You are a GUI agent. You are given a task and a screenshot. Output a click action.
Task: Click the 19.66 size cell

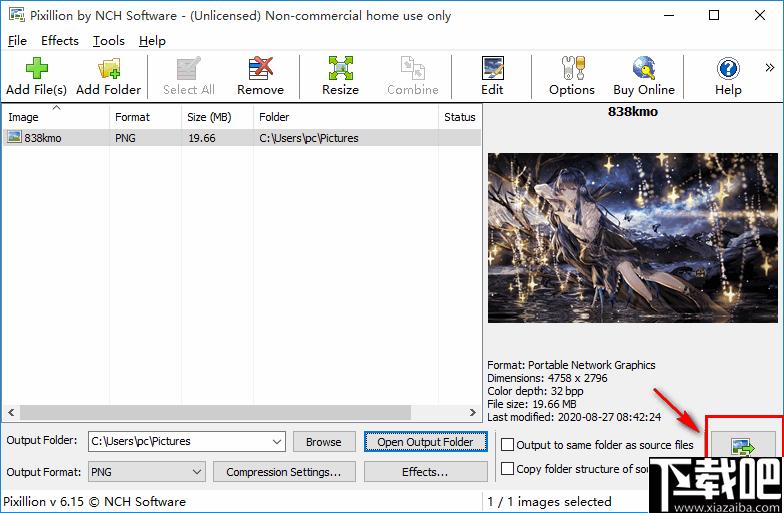point(202,138)
